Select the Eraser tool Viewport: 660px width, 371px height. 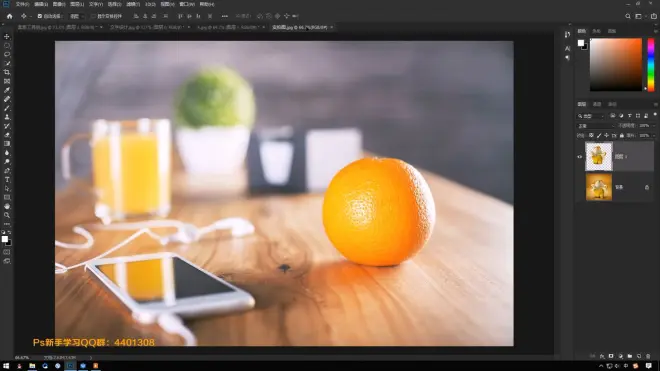click(7, 135)
